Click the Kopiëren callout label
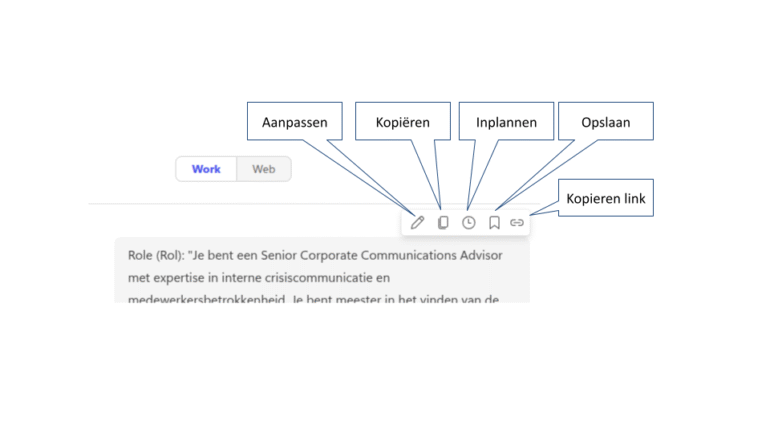The width and height of the screenshot is (770, 433). click(x=402, y=122)
